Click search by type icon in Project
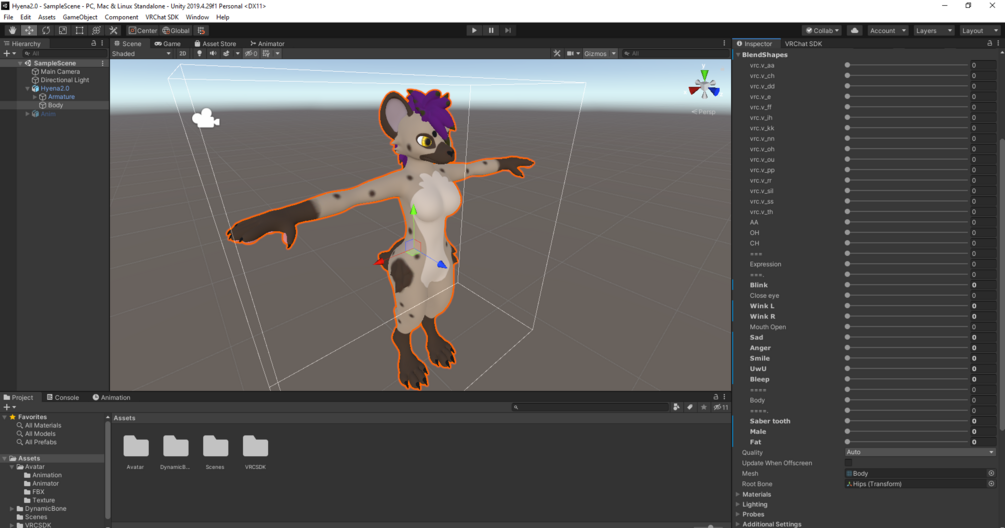Viewport: 1005px width, 528px height. 676,407
